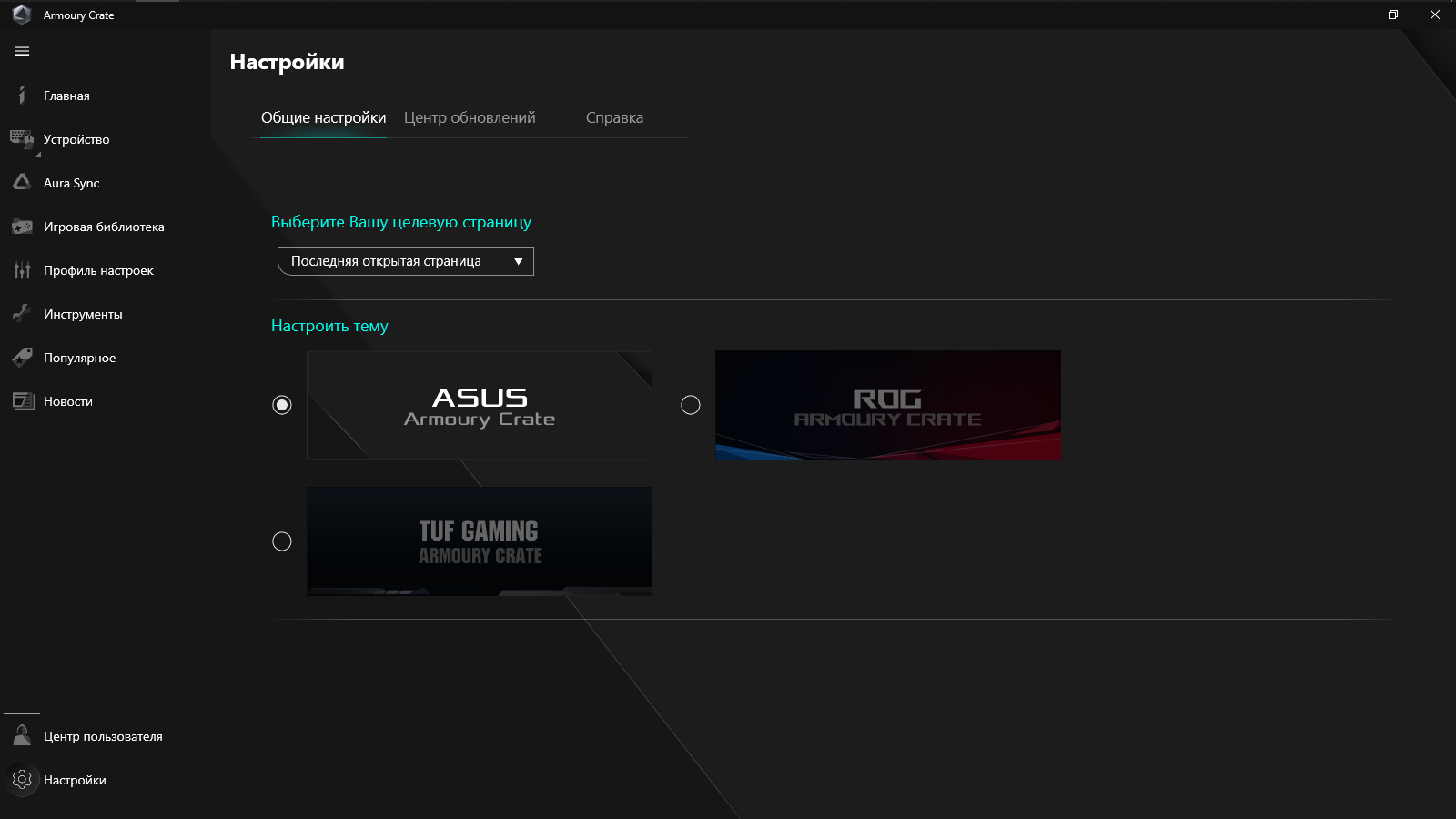Image resolution: width=1456 pixels, height=819 pixels.
Task: Switch to the Центр обновлений tab
Action: (x=470, y=116)
